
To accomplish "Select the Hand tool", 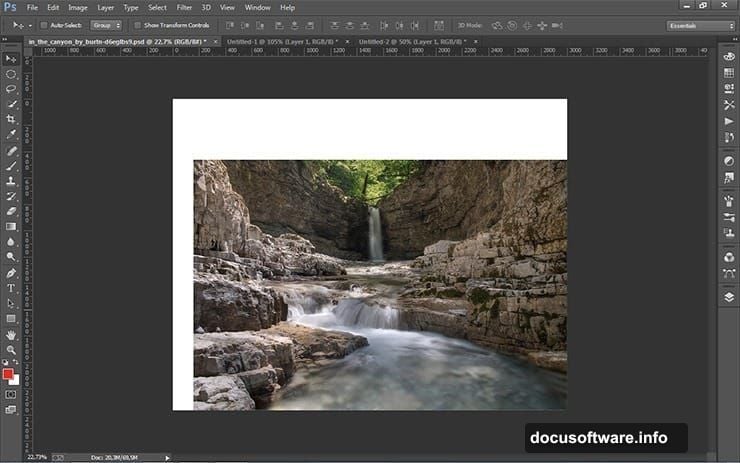I will (x=11, y=334).
